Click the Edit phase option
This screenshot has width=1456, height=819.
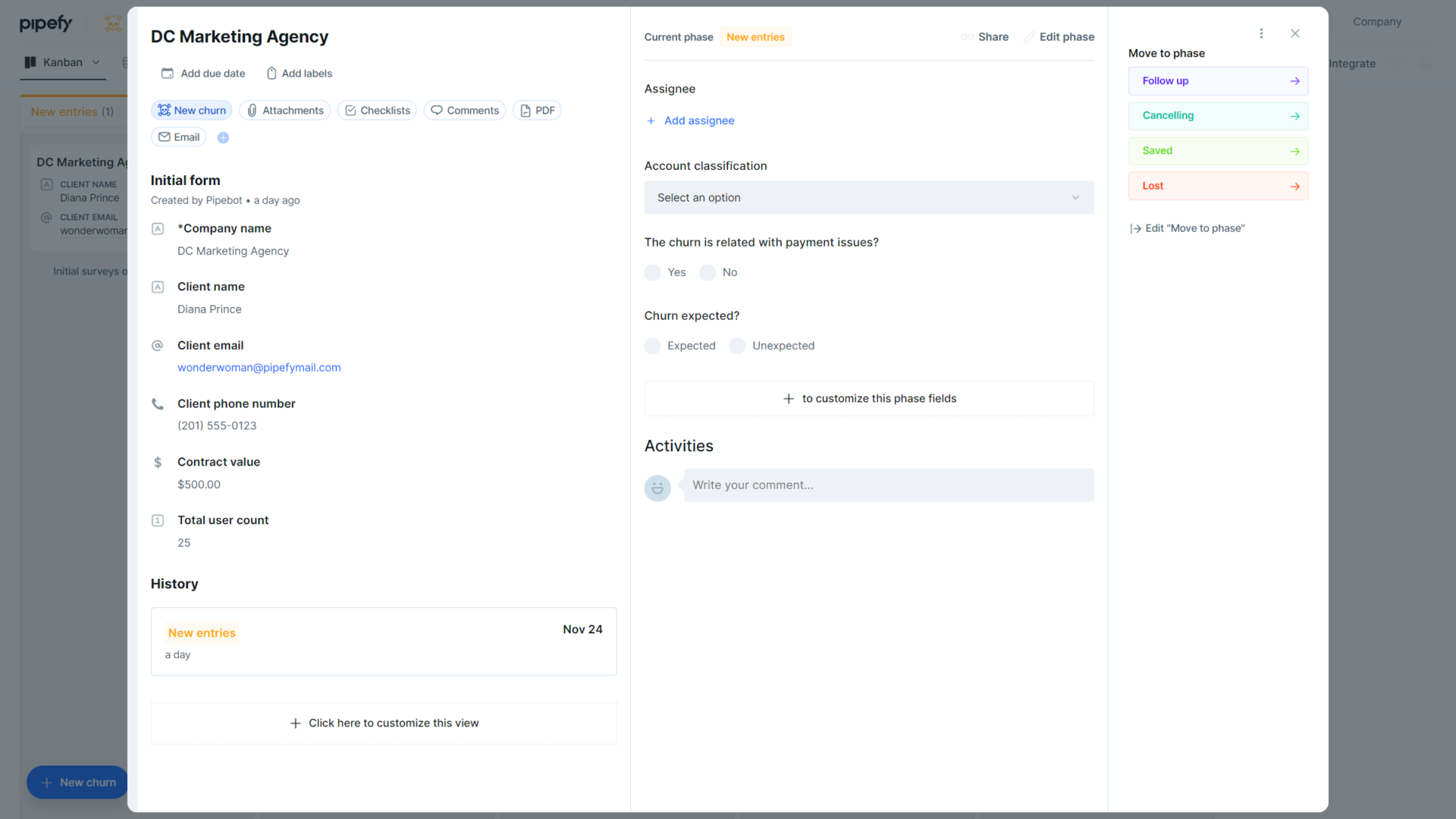pyautogui.click(x=1059, y=36)
